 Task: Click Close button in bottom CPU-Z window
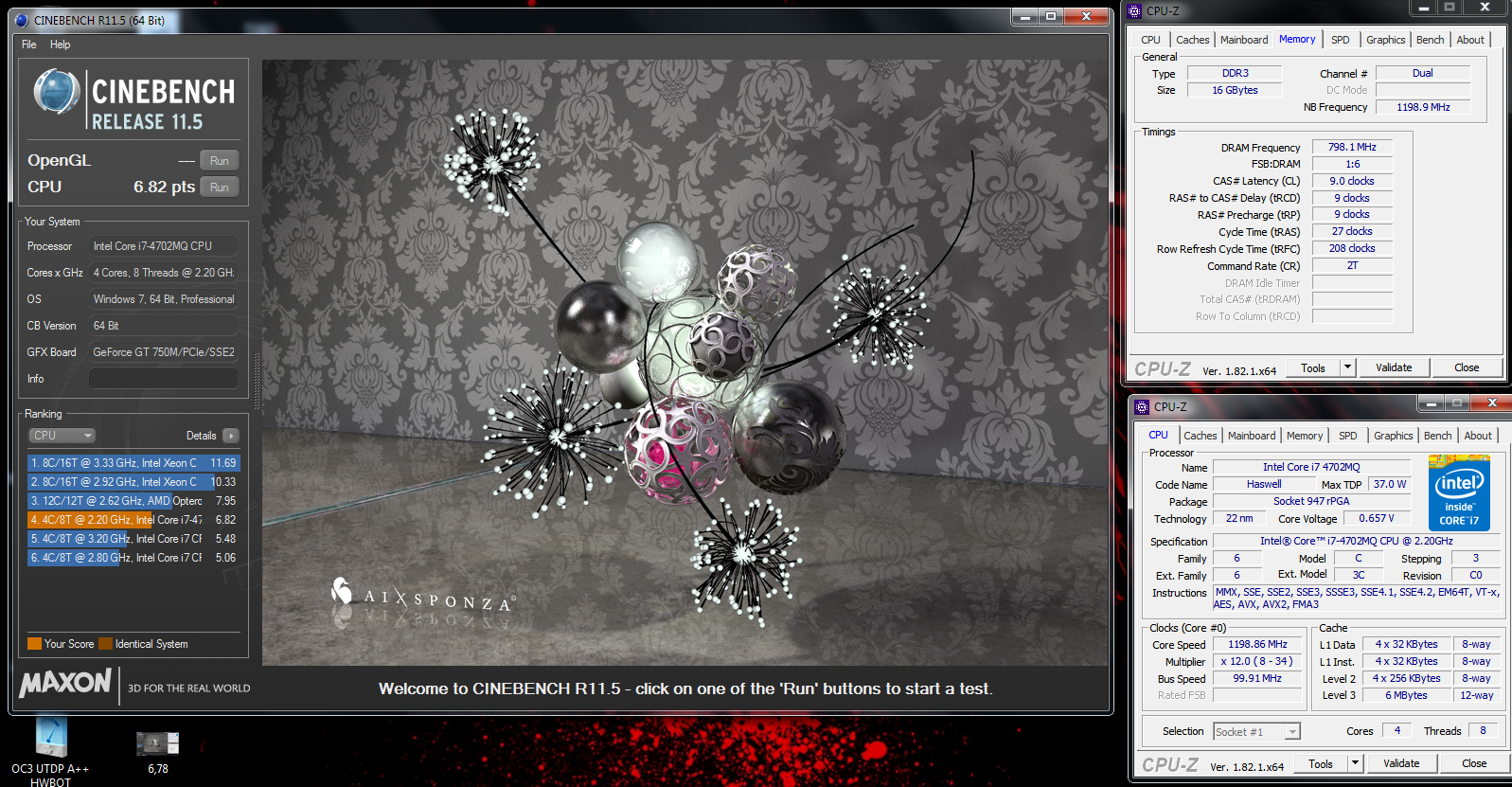click(1474, 764)
